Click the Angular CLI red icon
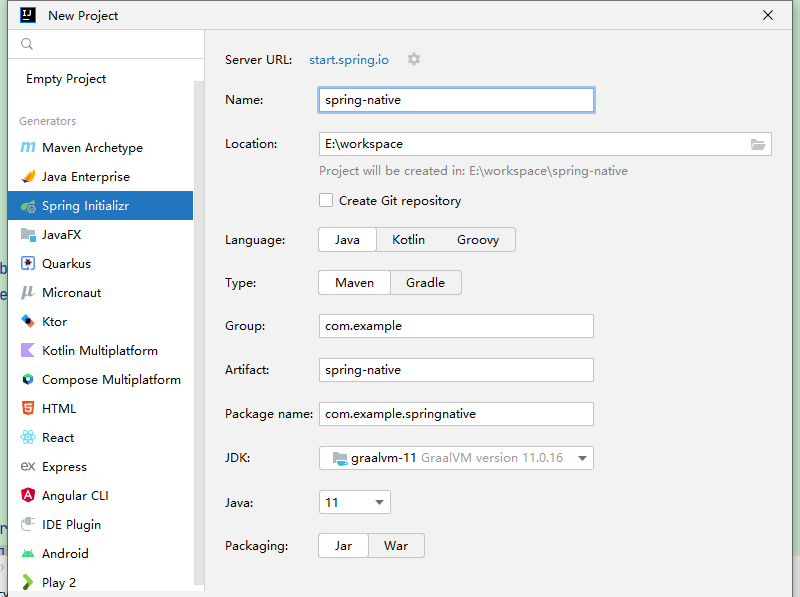Screen dimensions: 800x597 click(x=28, y=495)
